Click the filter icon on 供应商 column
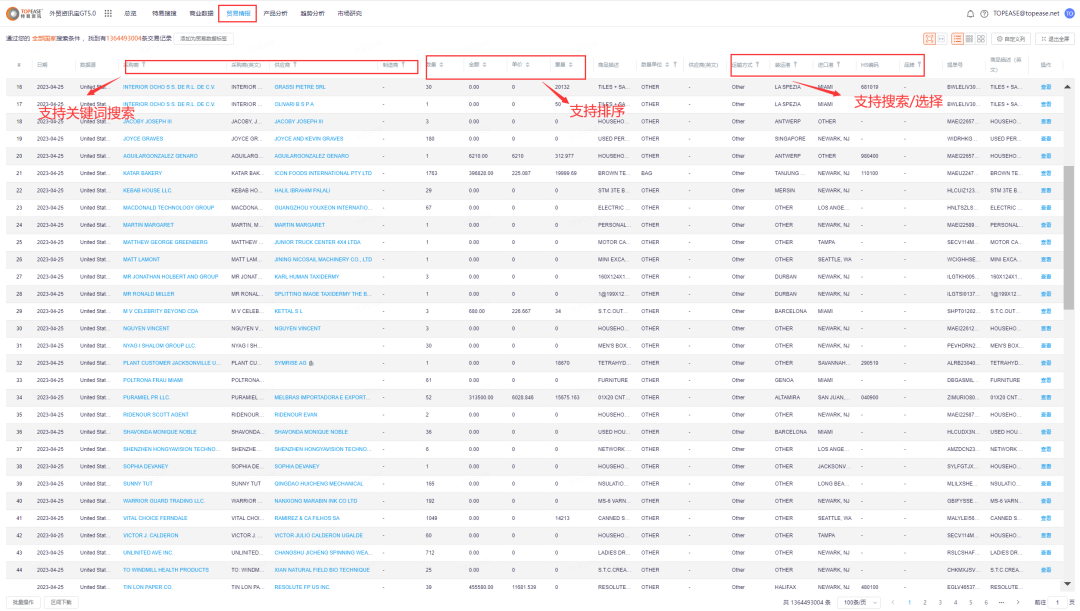1080x611 pixels. 295,65
